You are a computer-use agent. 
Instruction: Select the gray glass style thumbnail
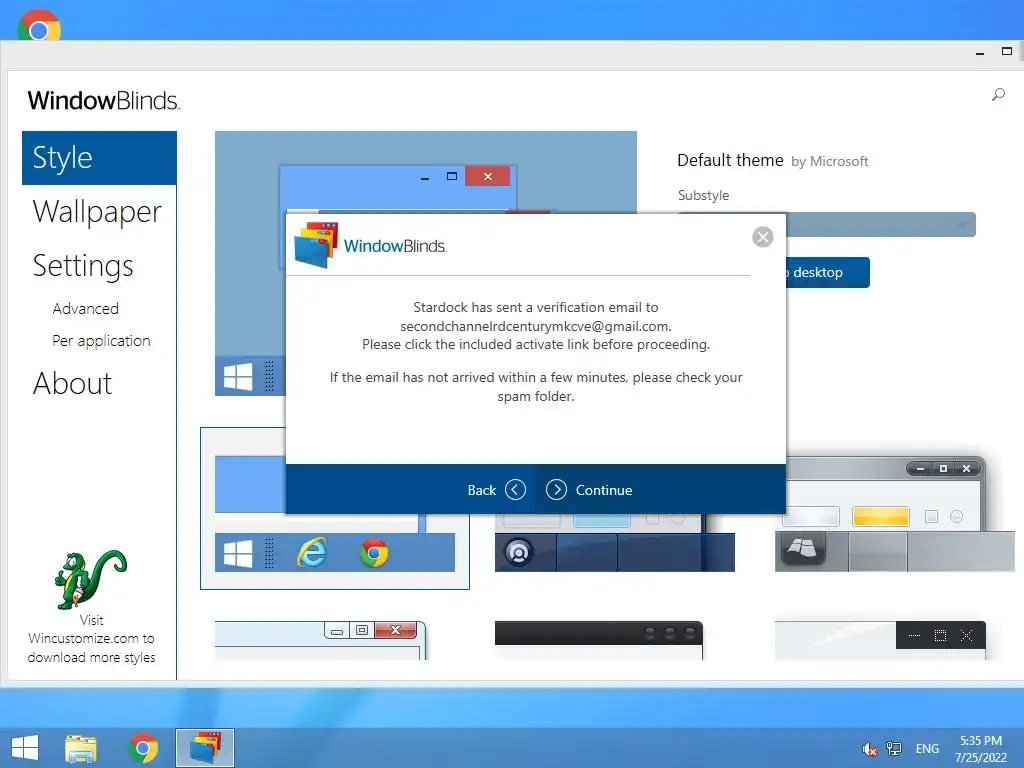tap(895, 515)
